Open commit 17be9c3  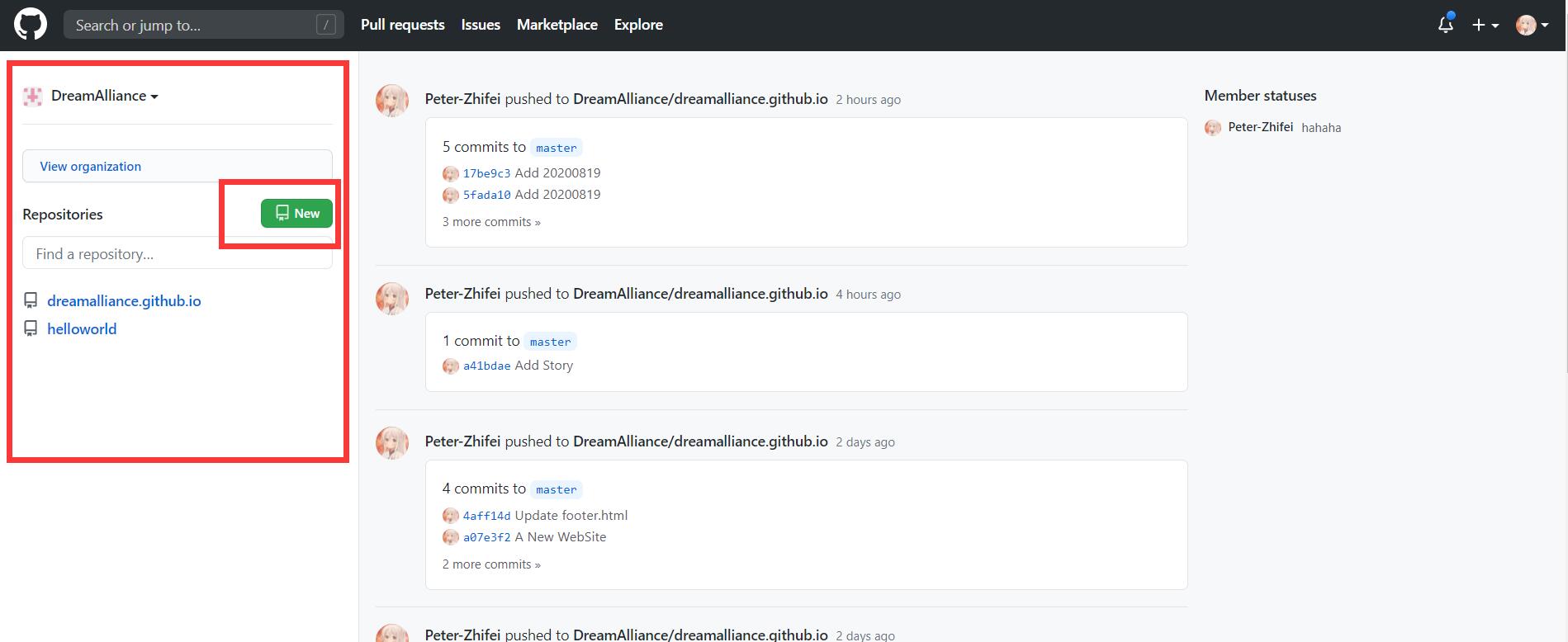[486, 173]
